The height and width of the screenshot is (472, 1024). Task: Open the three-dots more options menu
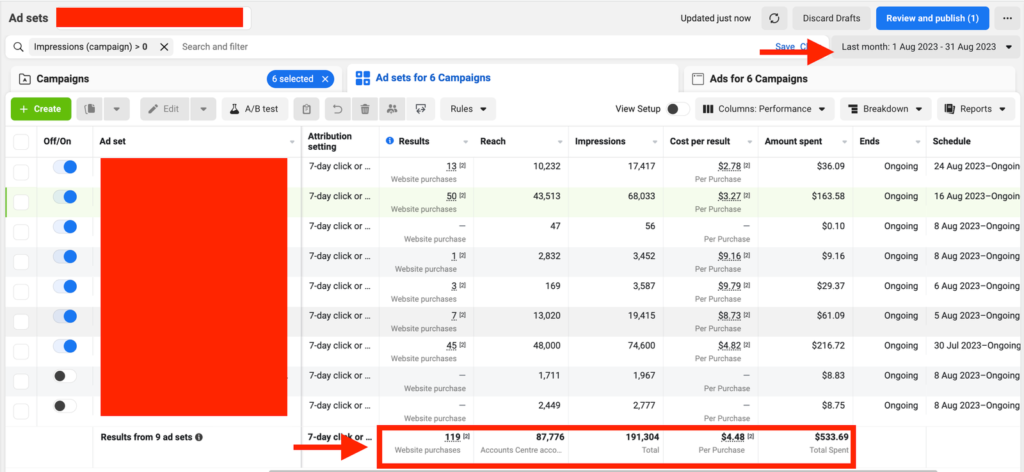click(1006, 18)
